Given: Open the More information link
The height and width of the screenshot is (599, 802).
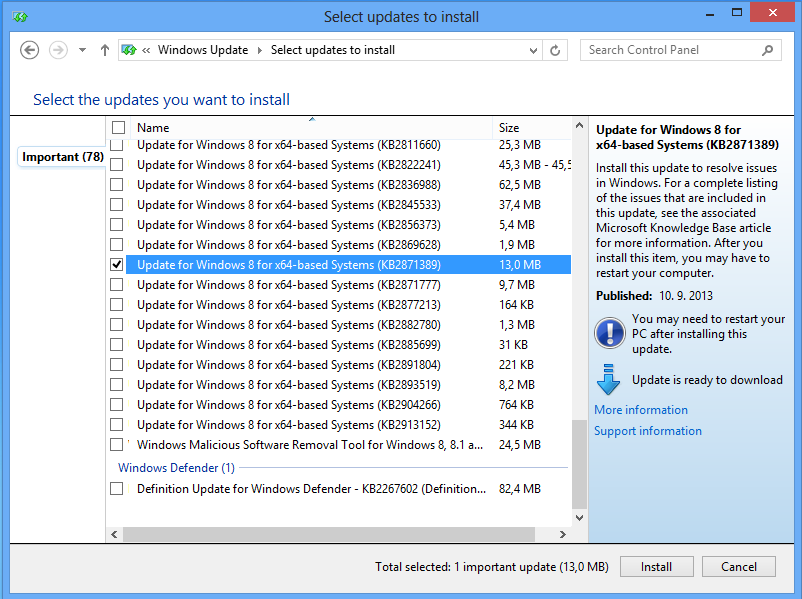Looking at the screenshot, I should pos(640,410).
